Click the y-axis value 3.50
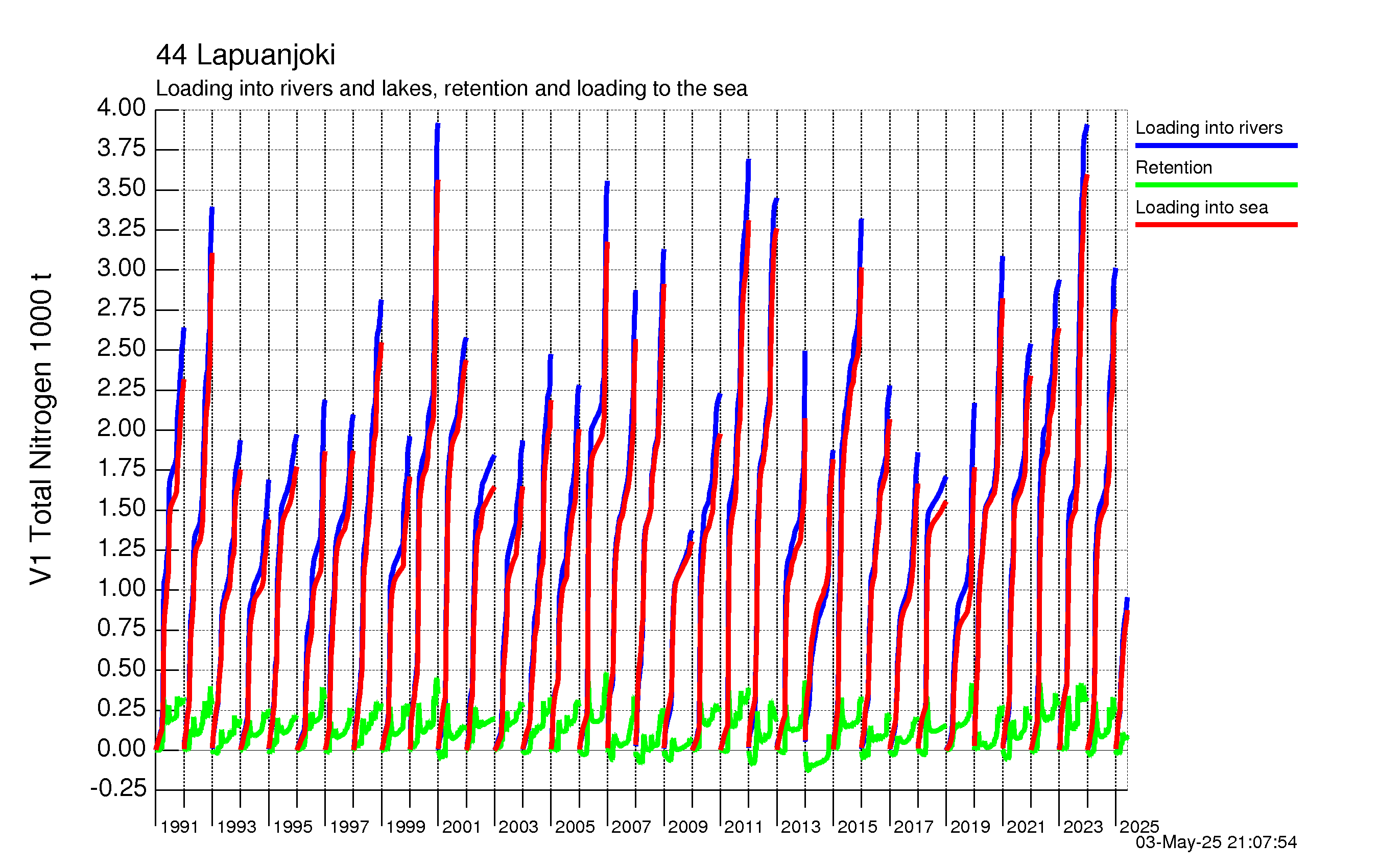 click(122, 188)
